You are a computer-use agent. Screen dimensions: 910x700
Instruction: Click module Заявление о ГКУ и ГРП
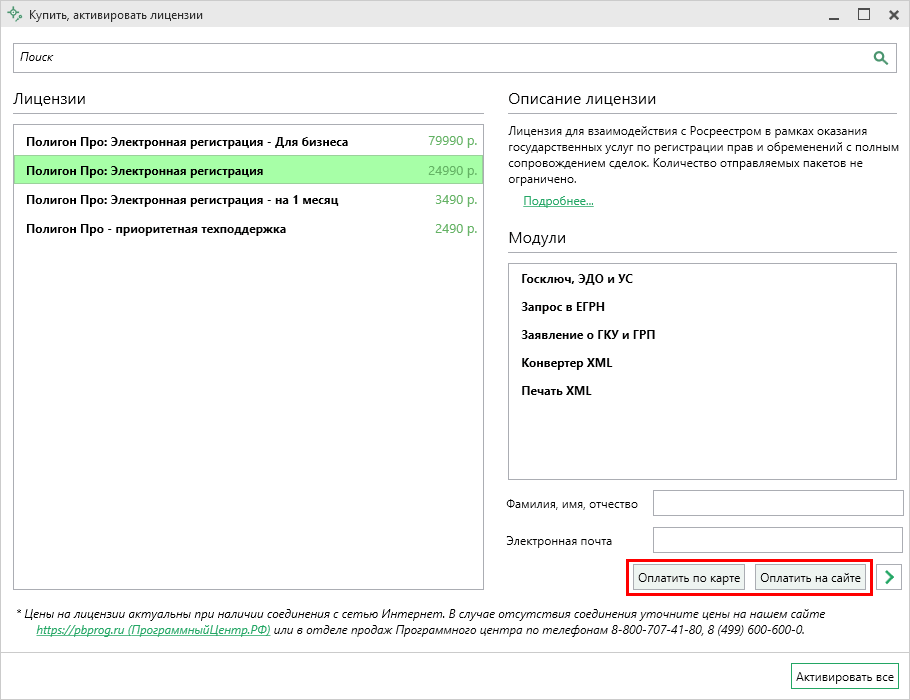[588, 335]
